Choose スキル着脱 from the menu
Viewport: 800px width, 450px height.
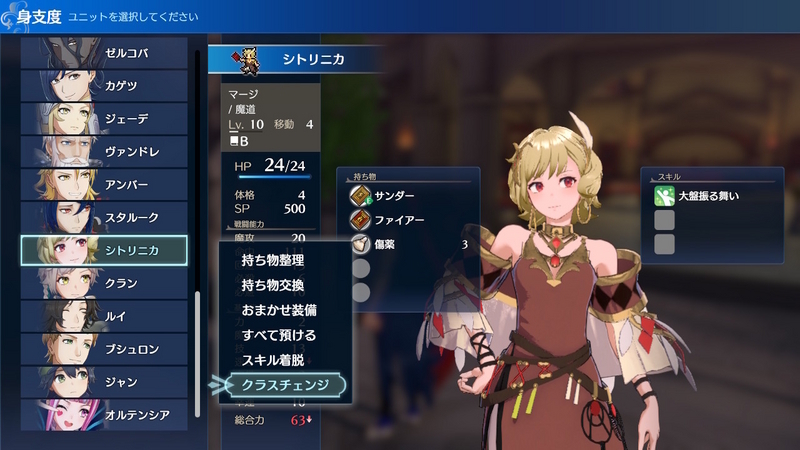point(273,360)
